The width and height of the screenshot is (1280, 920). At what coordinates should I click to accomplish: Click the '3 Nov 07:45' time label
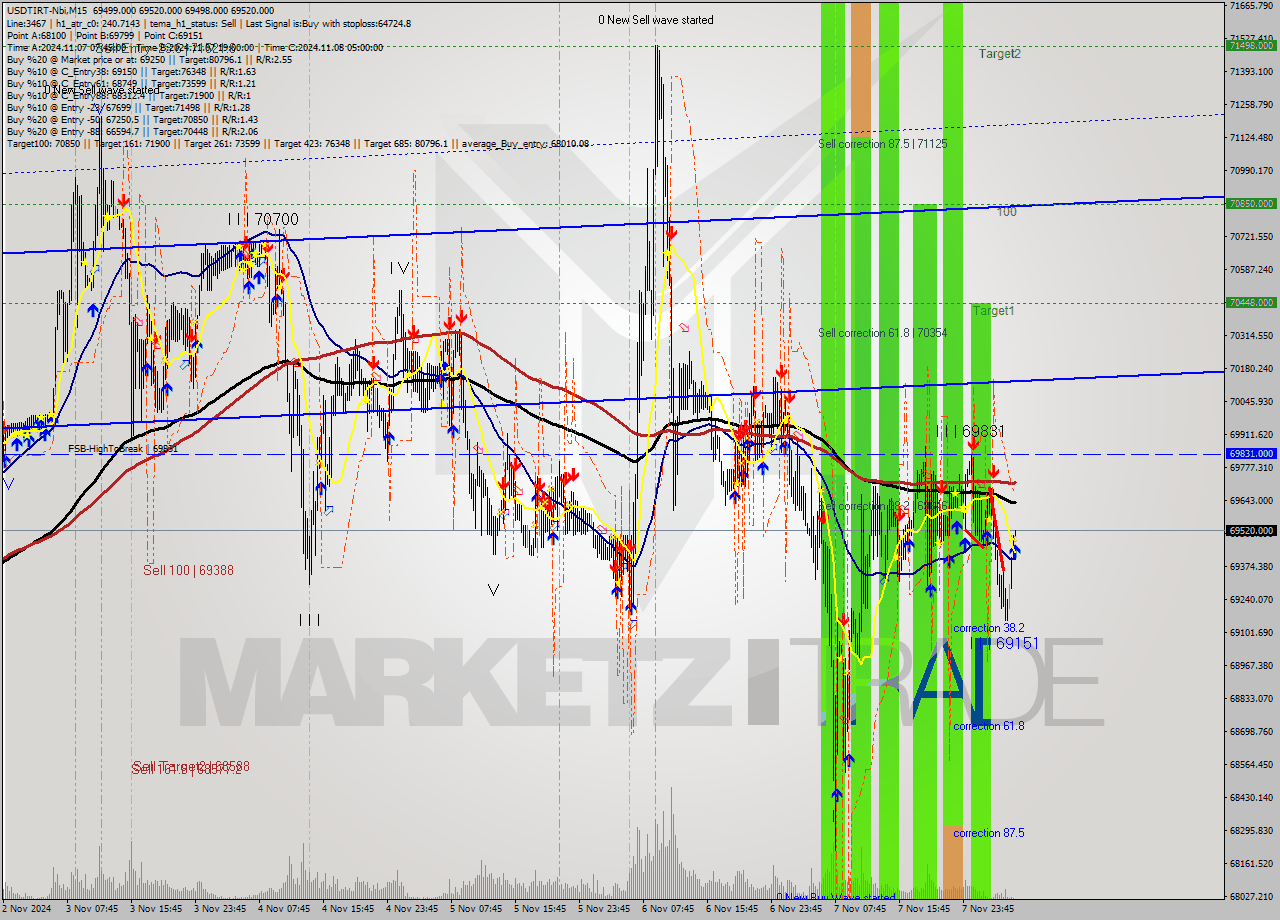(92, 909)
